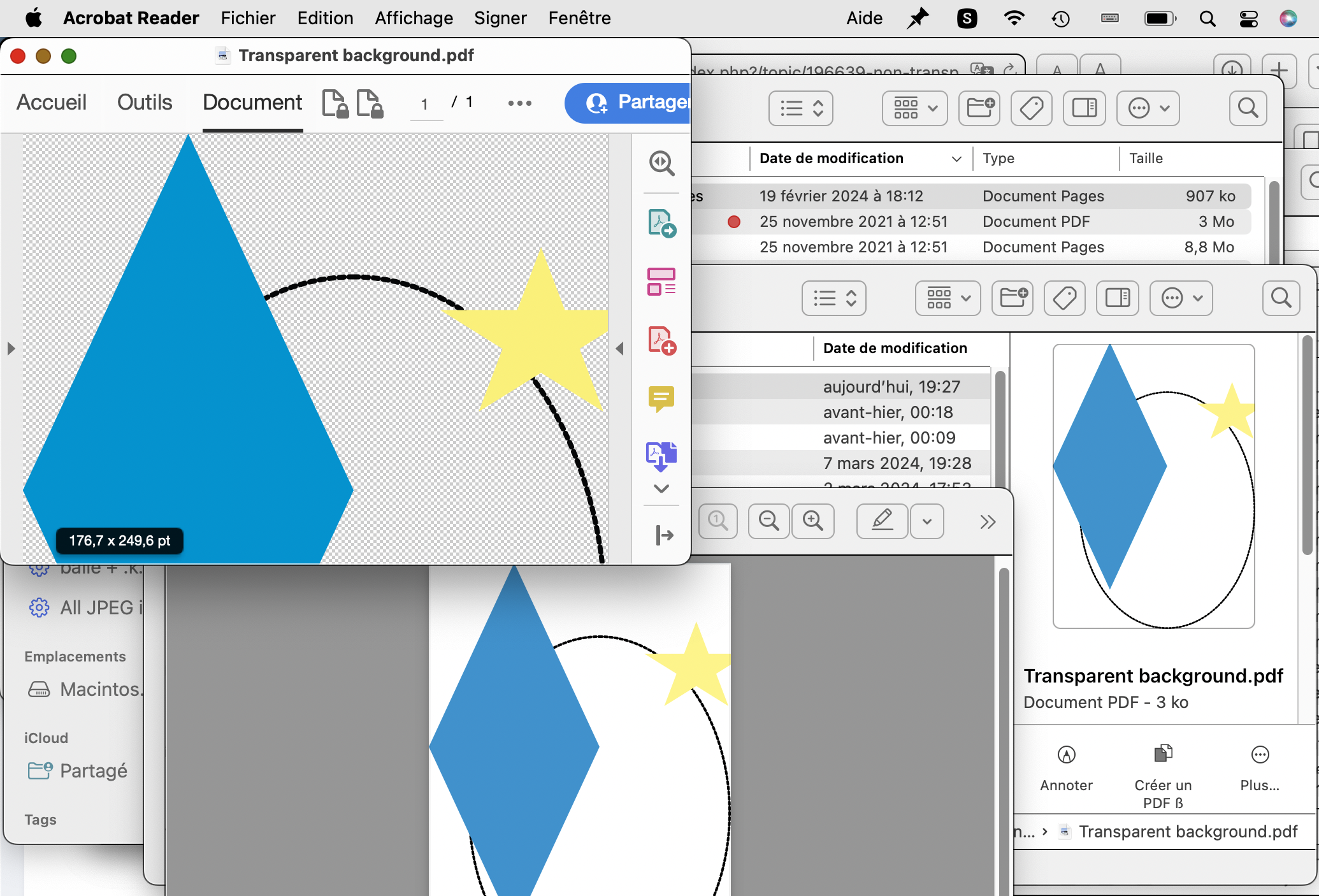Viewport: 1319px width, 896px height.
Task: Show more toolbar items double chevron in Preview
Action: (x=988, y=522)
